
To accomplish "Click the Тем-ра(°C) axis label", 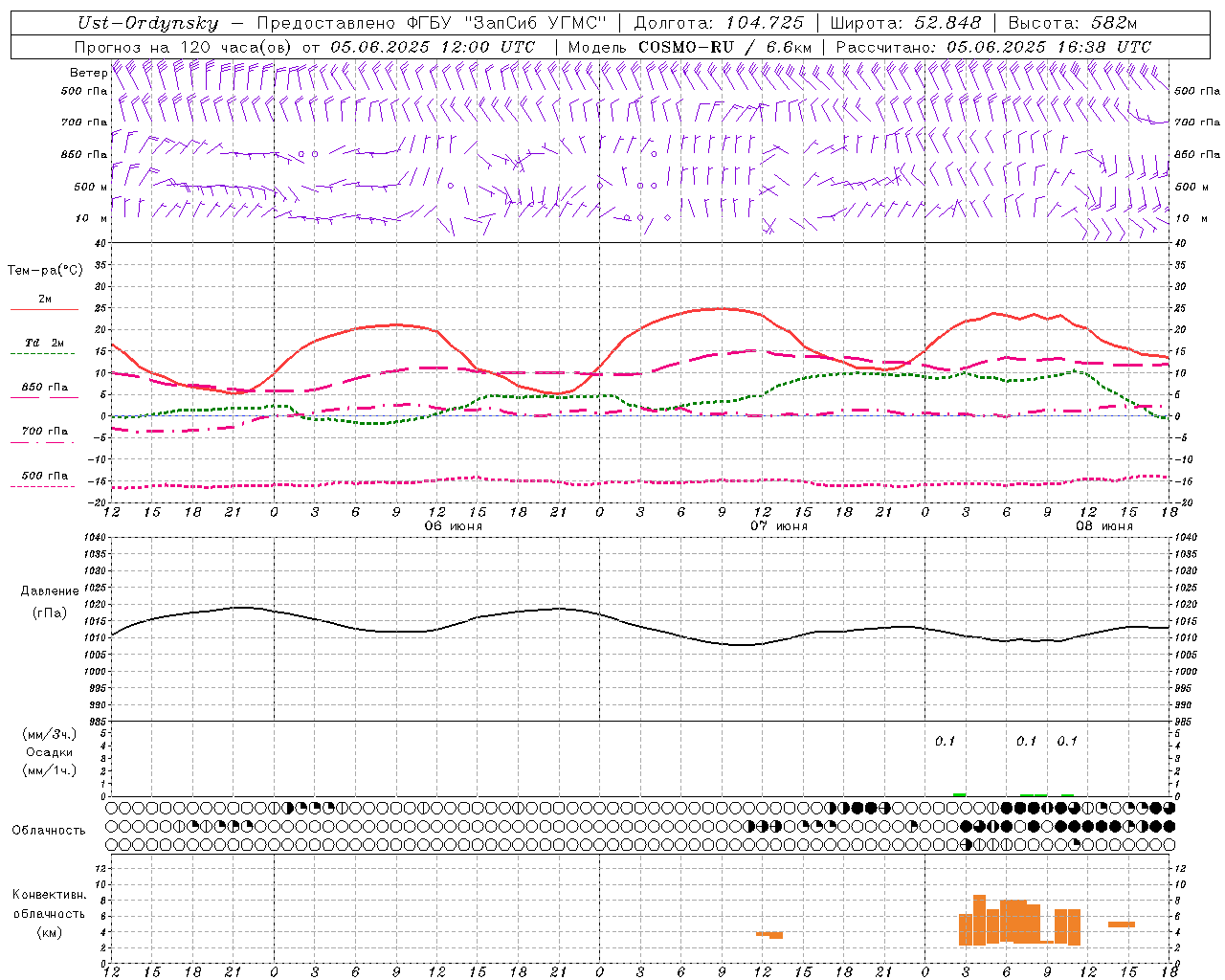I will [45, 271].
